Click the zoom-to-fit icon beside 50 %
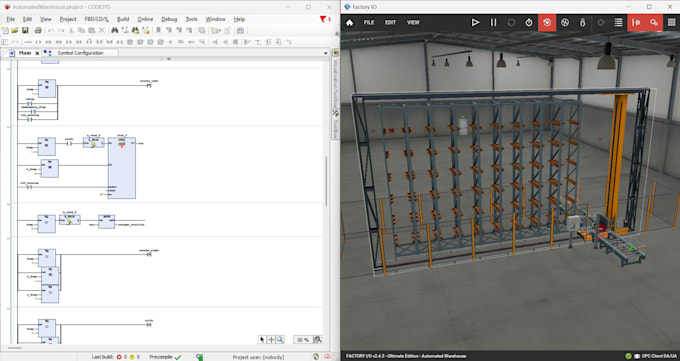The height and width of the screenshot is (361, 680). (x=317, y=340)
